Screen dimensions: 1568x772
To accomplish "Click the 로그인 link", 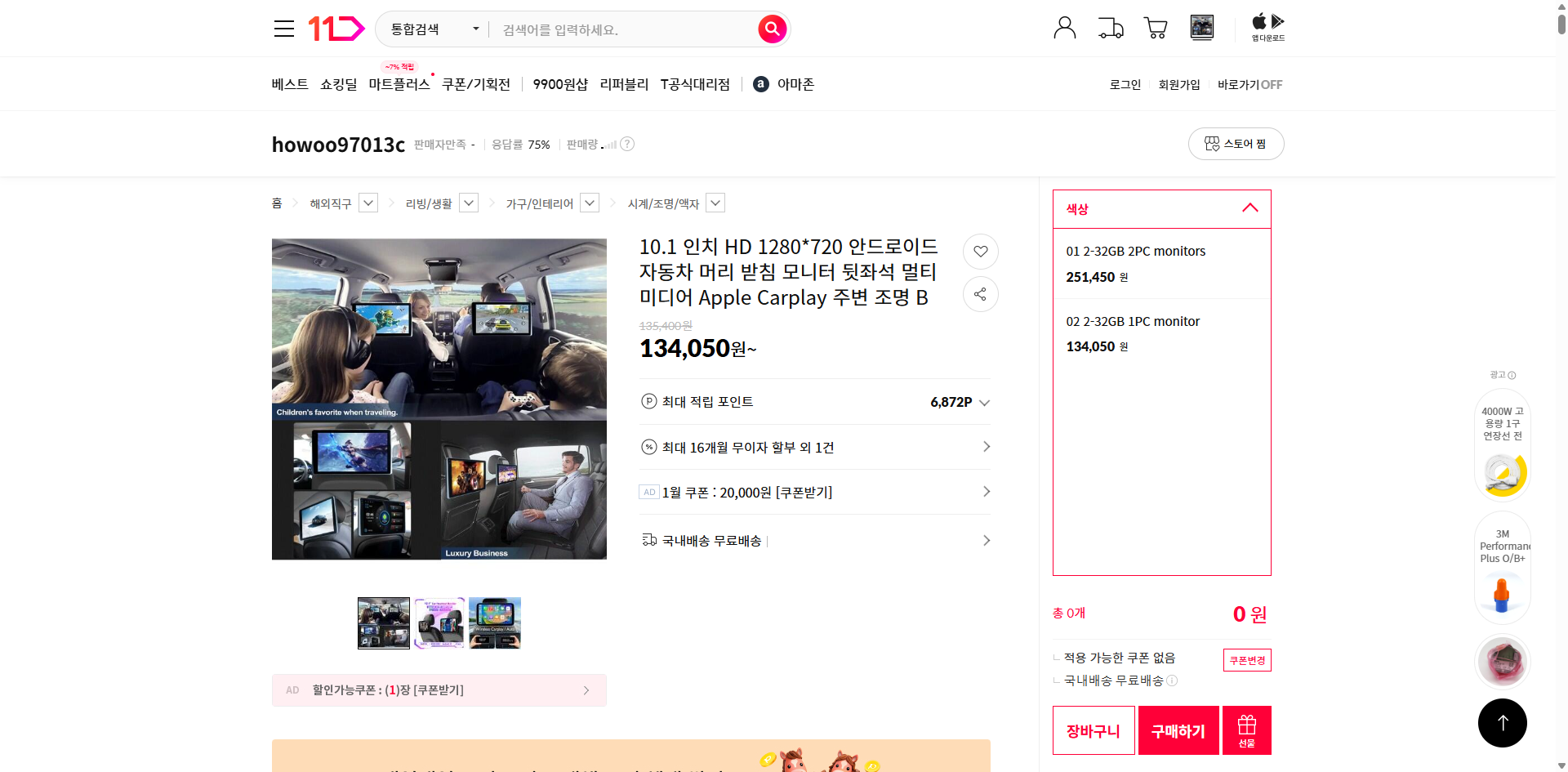I will pyautogui.click(x=1125, y=83).
